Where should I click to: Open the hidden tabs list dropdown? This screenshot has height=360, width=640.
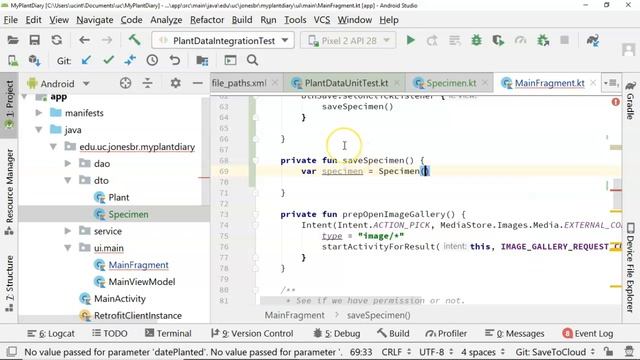611,83
